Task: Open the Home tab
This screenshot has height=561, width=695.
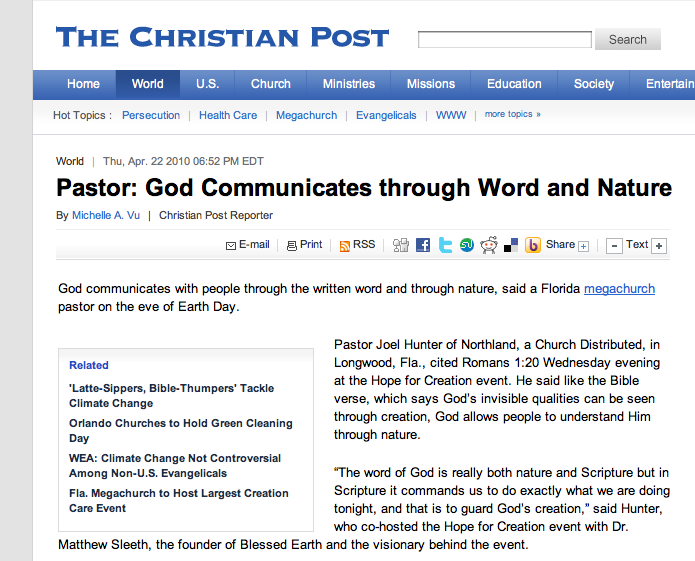Action: pos(83,84)
